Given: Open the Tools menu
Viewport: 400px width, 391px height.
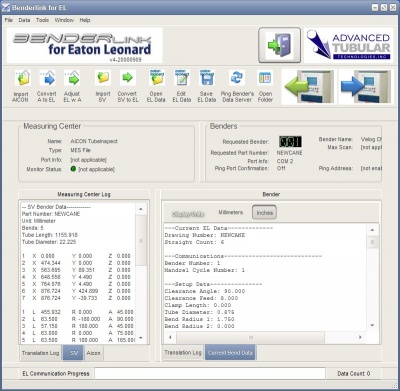Looking at the screenshot, I should tap(43, 20).
